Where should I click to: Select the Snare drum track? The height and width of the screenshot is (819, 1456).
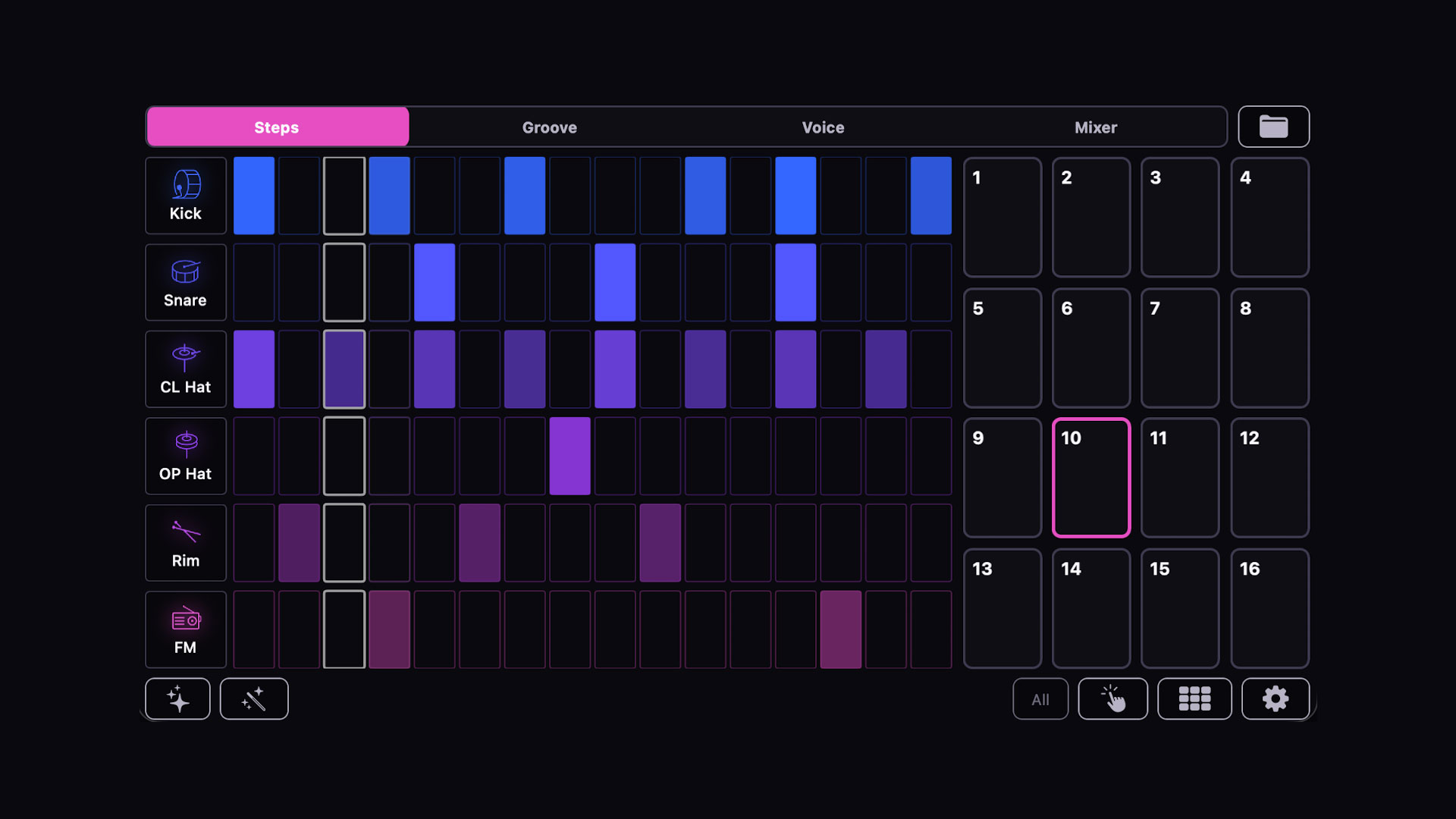click(x=186, y=282)
